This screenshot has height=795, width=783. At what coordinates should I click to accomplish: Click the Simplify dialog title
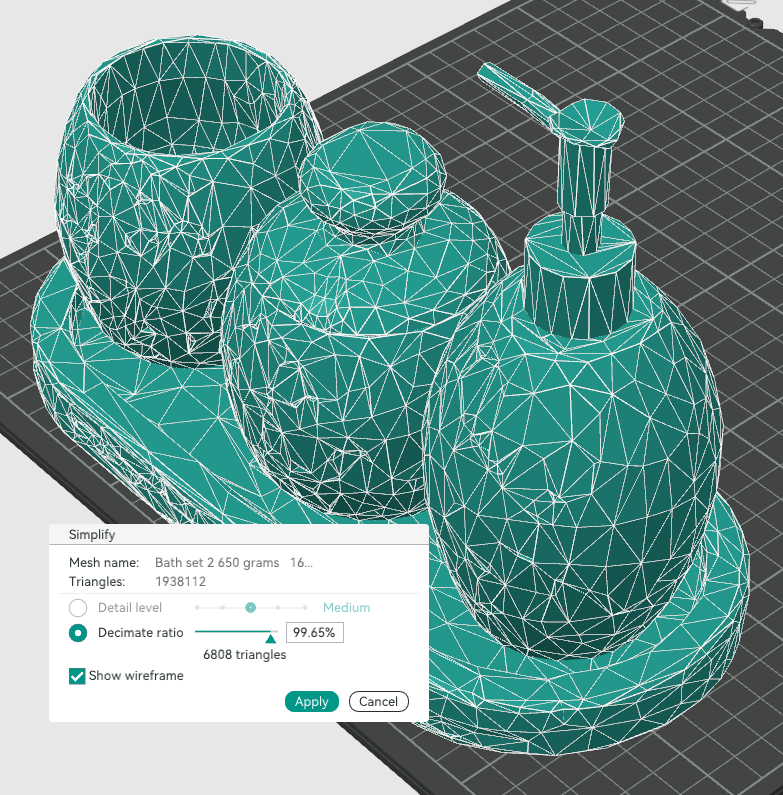coord(92,534)
